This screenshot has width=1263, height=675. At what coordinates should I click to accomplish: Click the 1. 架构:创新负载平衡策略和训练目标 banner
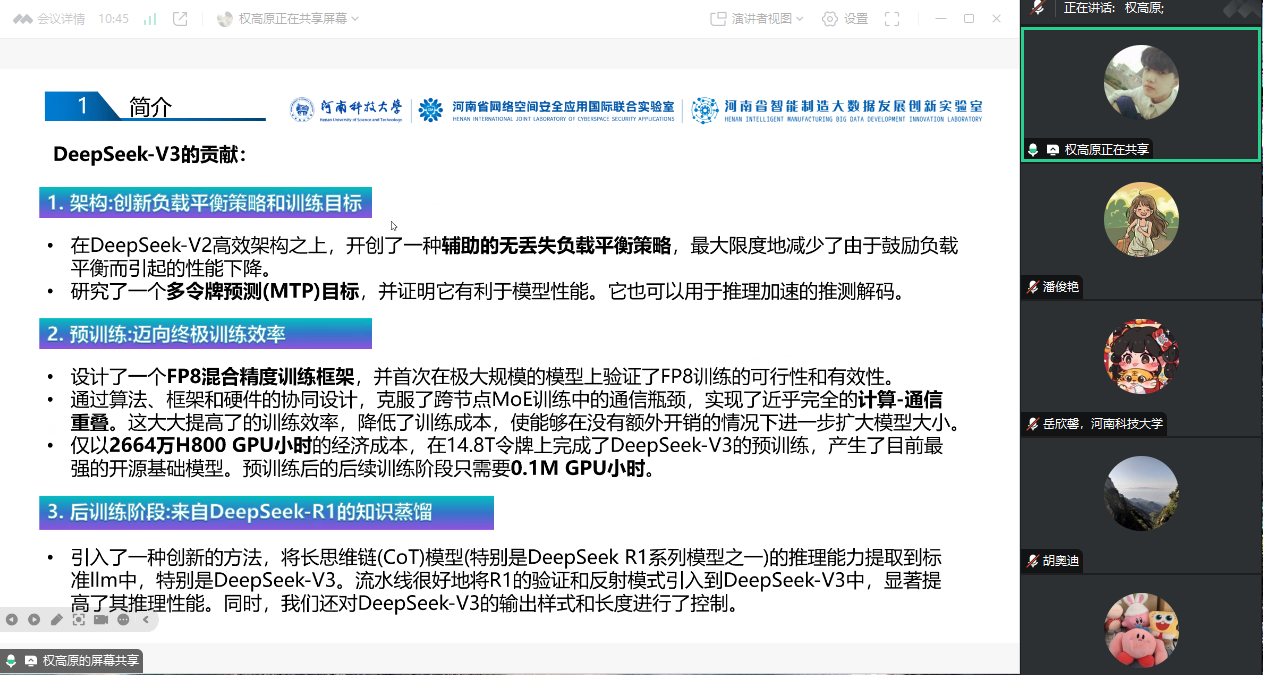(x=206, y=203)
